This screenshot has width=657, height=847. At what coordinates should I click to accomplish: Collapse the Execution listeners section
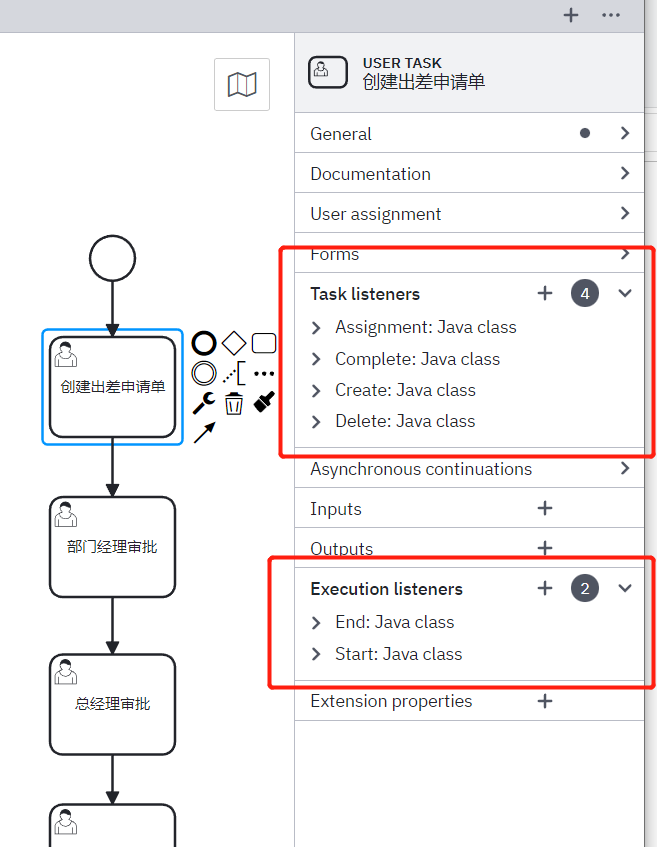click(625, 588)
